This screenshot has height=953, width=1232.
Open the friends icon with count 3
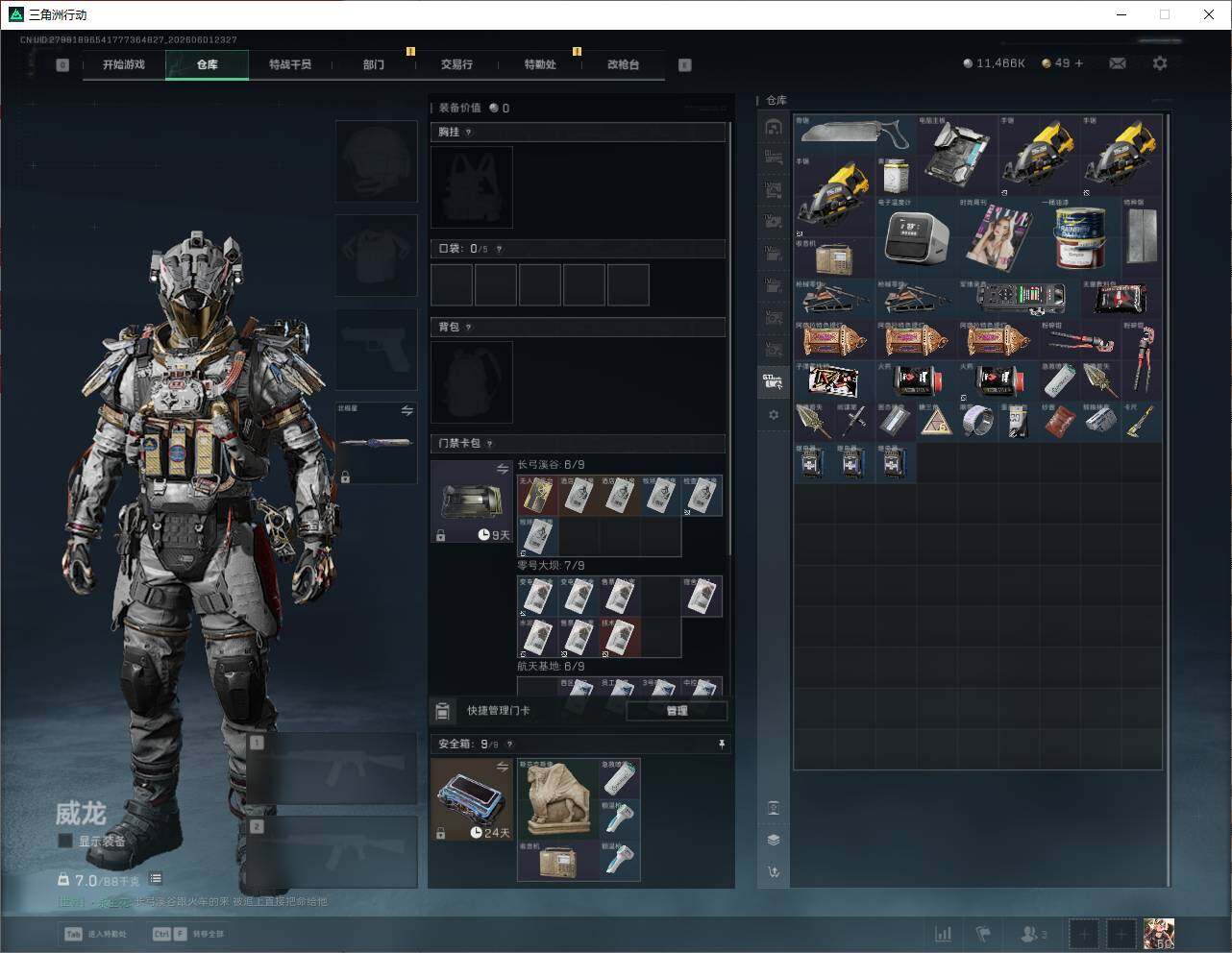(x=1034, y=933)
